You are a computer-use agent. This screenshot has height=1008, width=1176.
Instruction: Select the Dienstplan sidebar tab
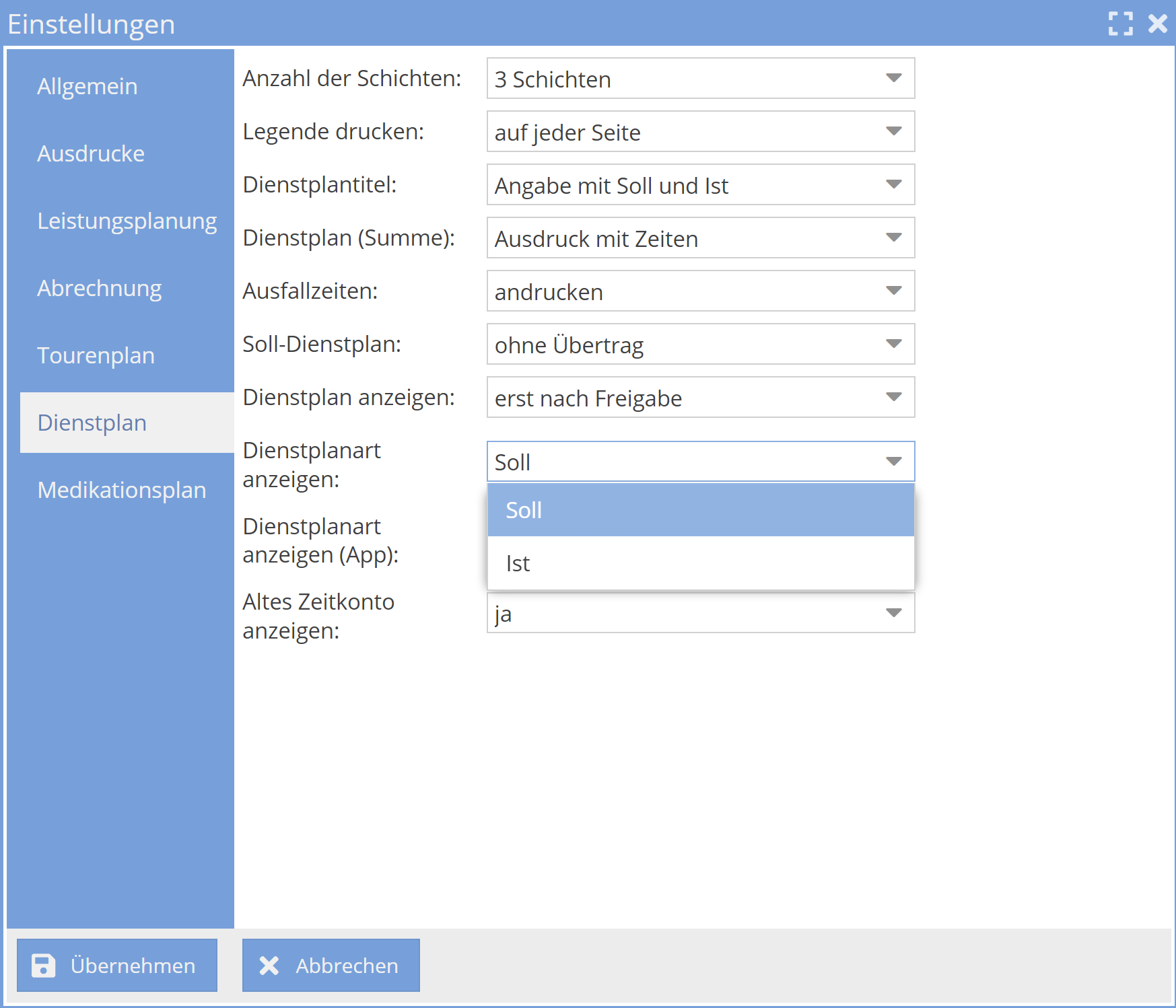(x=92, y=423)
